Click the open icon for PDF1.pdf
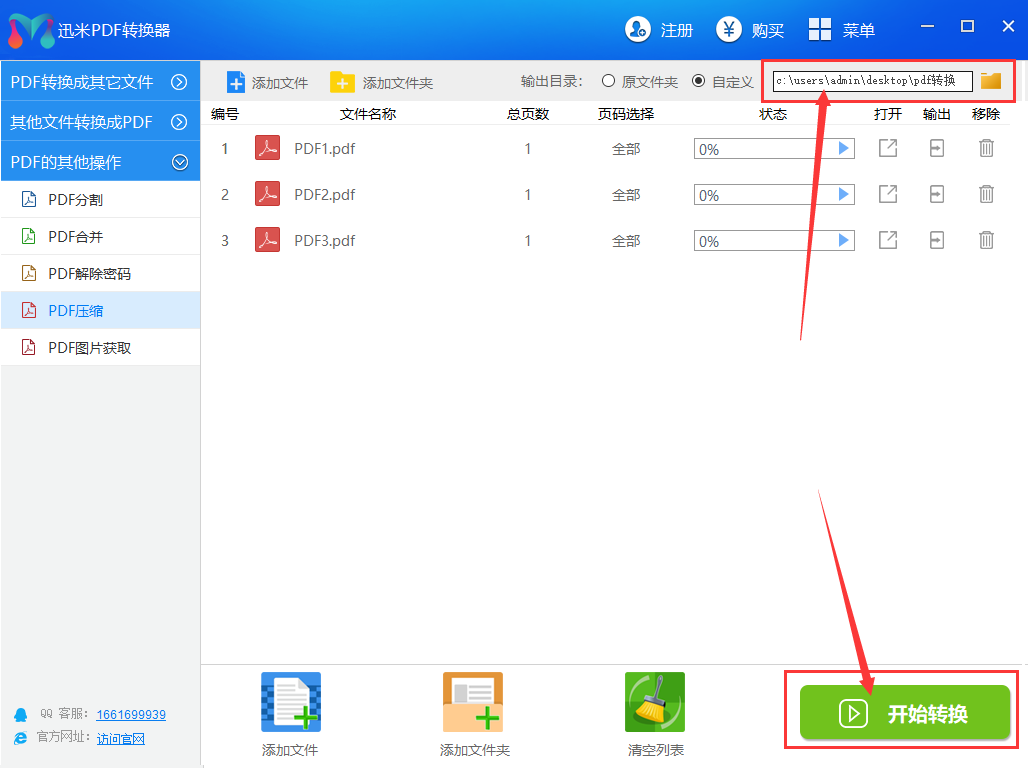Image resolution: width=1028 pixels, height=768 pixels. (x=887, y=149)
